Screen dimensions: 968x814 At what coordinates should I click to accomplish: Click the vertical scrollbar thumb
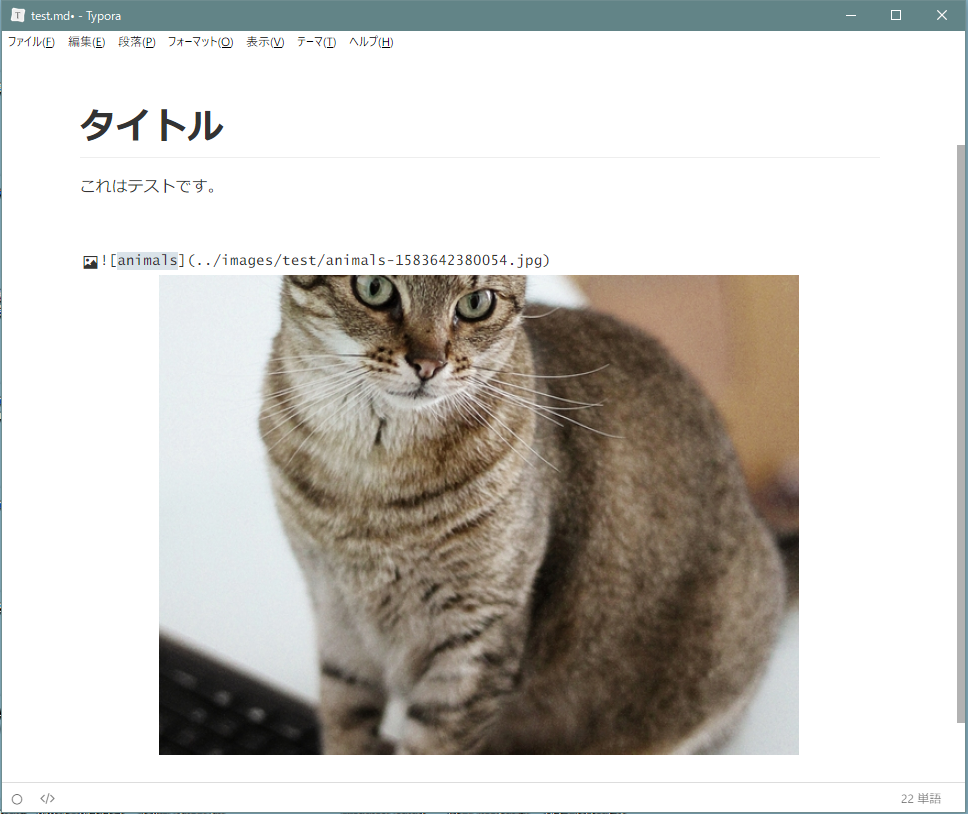coord(961,433)
